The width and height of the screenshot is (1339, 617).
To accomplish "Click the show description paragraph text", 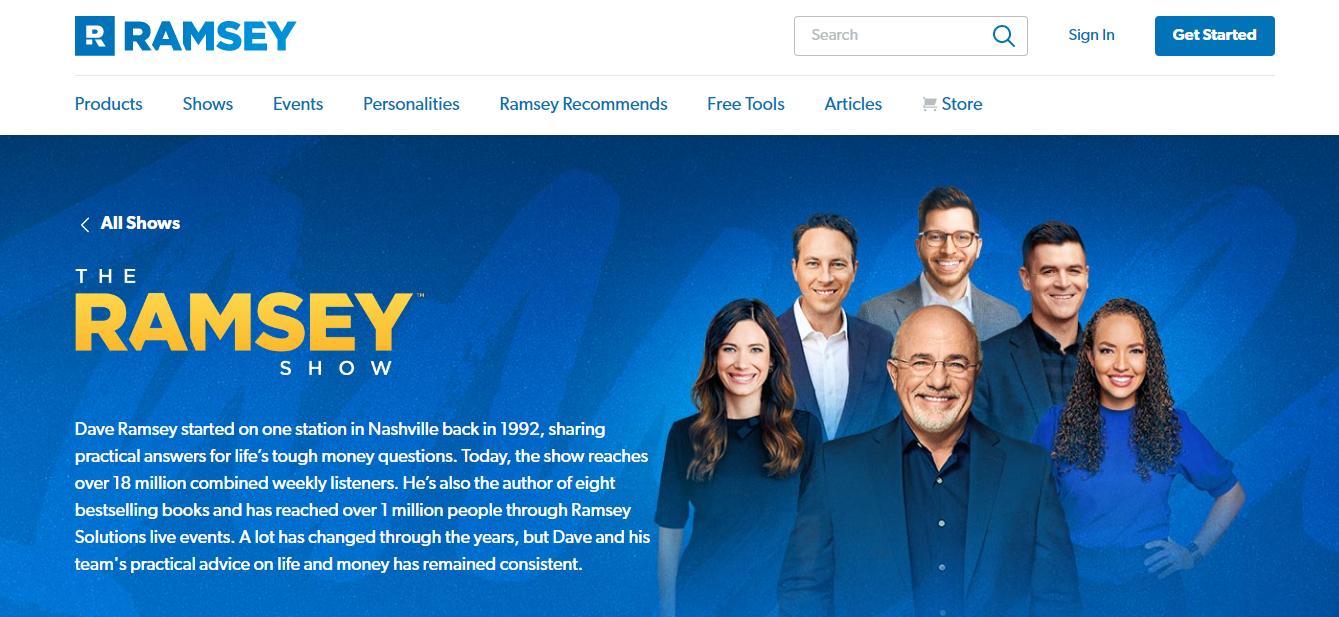I will coord(362,496).
